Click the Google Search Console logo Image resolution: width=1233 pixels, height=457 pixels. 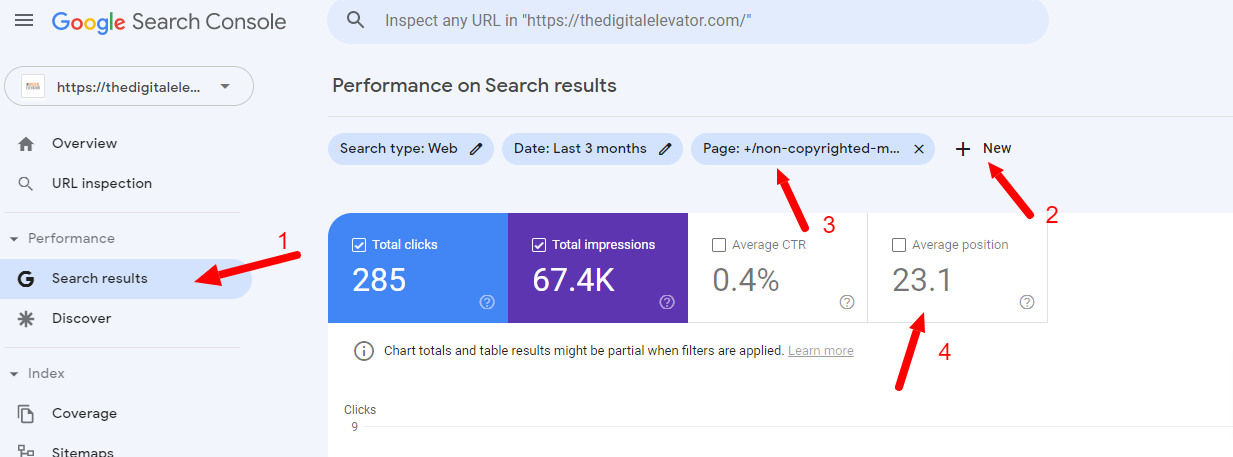tap(169, 21)
